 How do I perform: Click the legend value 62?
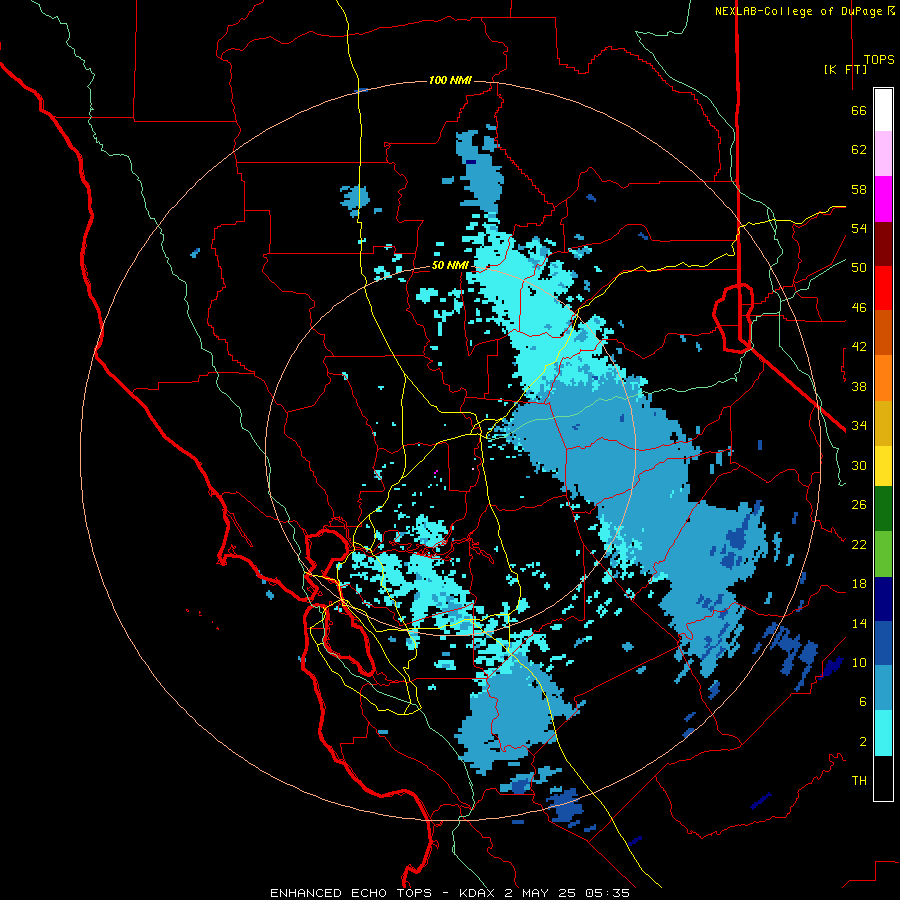coord(859,150)
